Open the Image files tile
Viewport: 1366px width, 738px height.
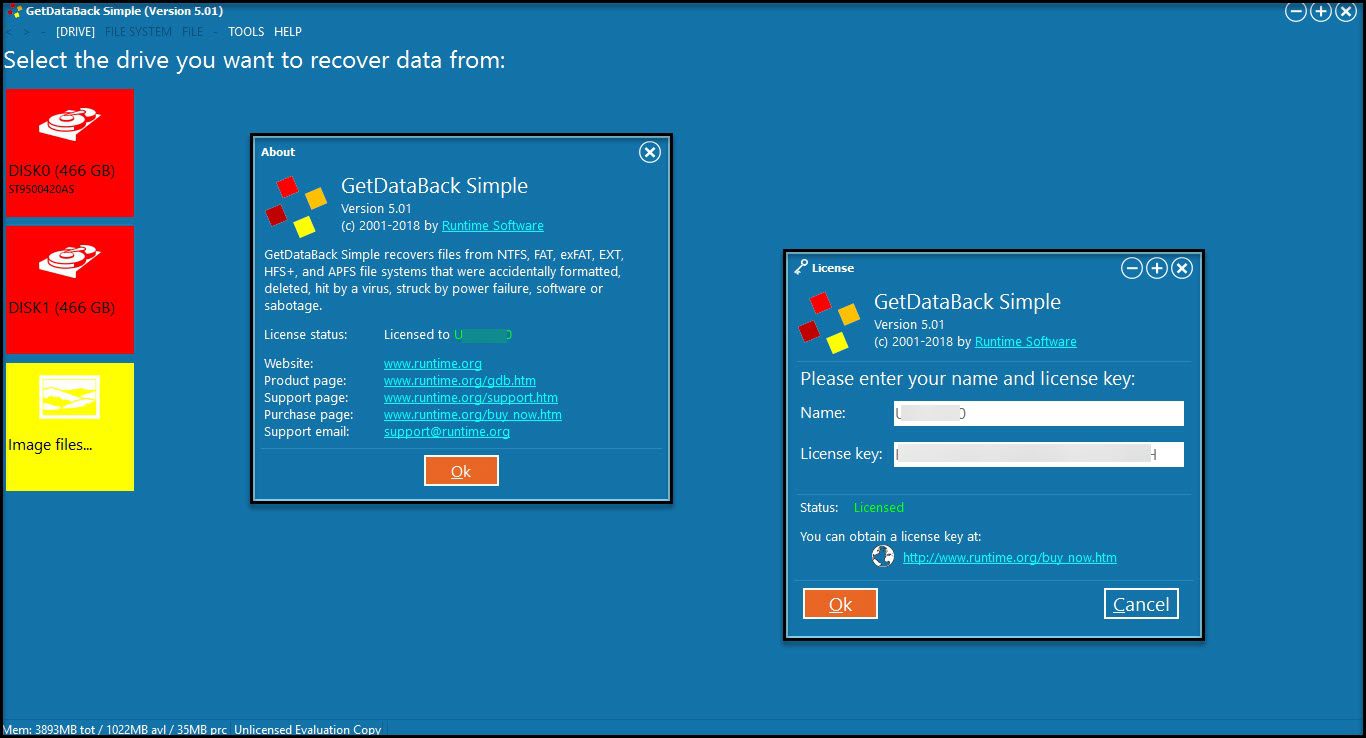click(70, 427)
